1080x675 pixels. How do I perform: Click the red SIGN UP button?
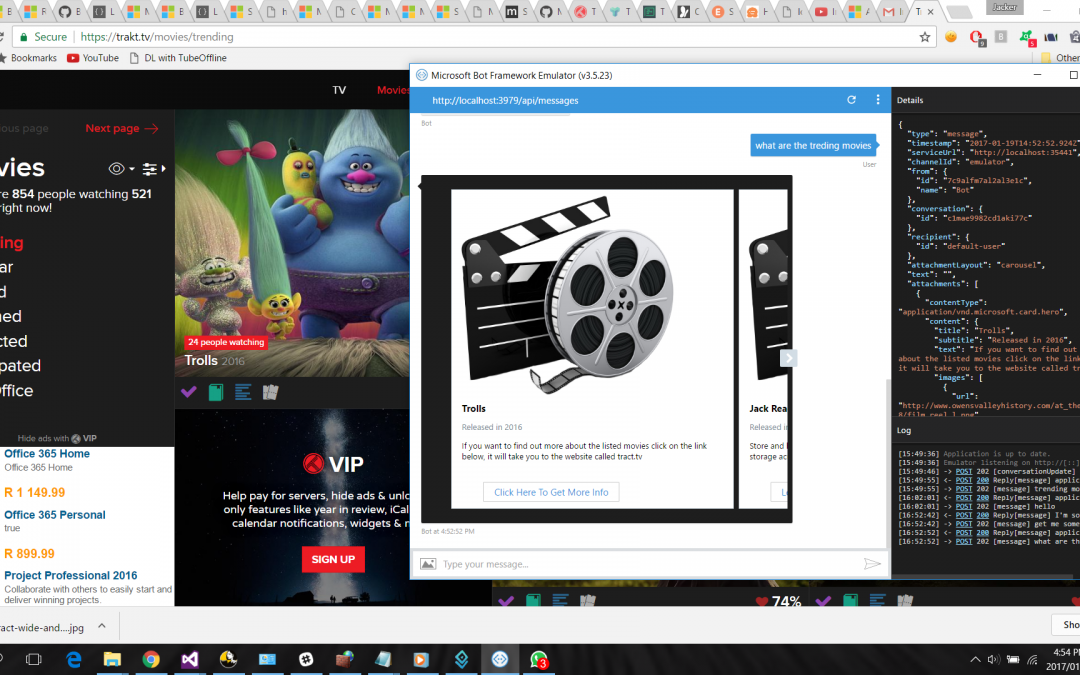click(333, 559)
